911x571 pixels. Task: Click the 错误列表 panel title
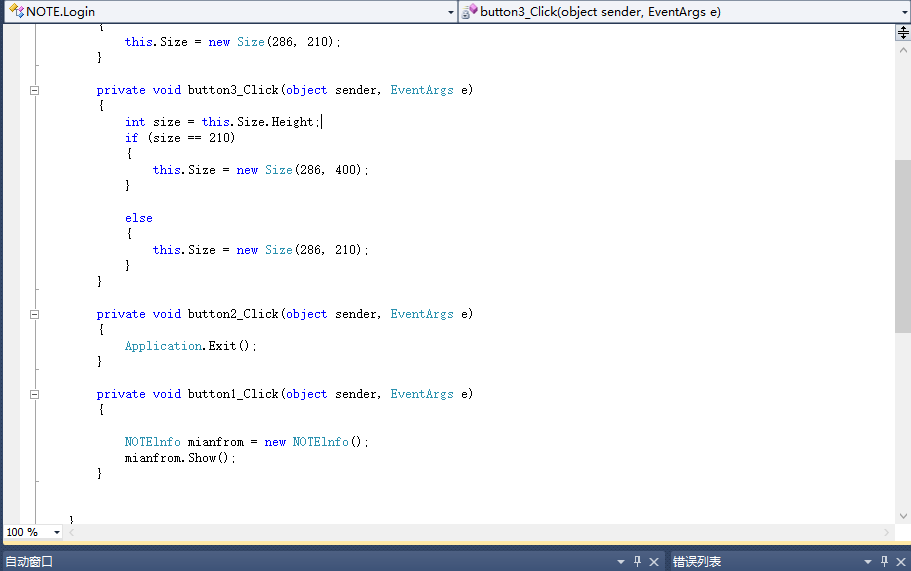[697, 562]
